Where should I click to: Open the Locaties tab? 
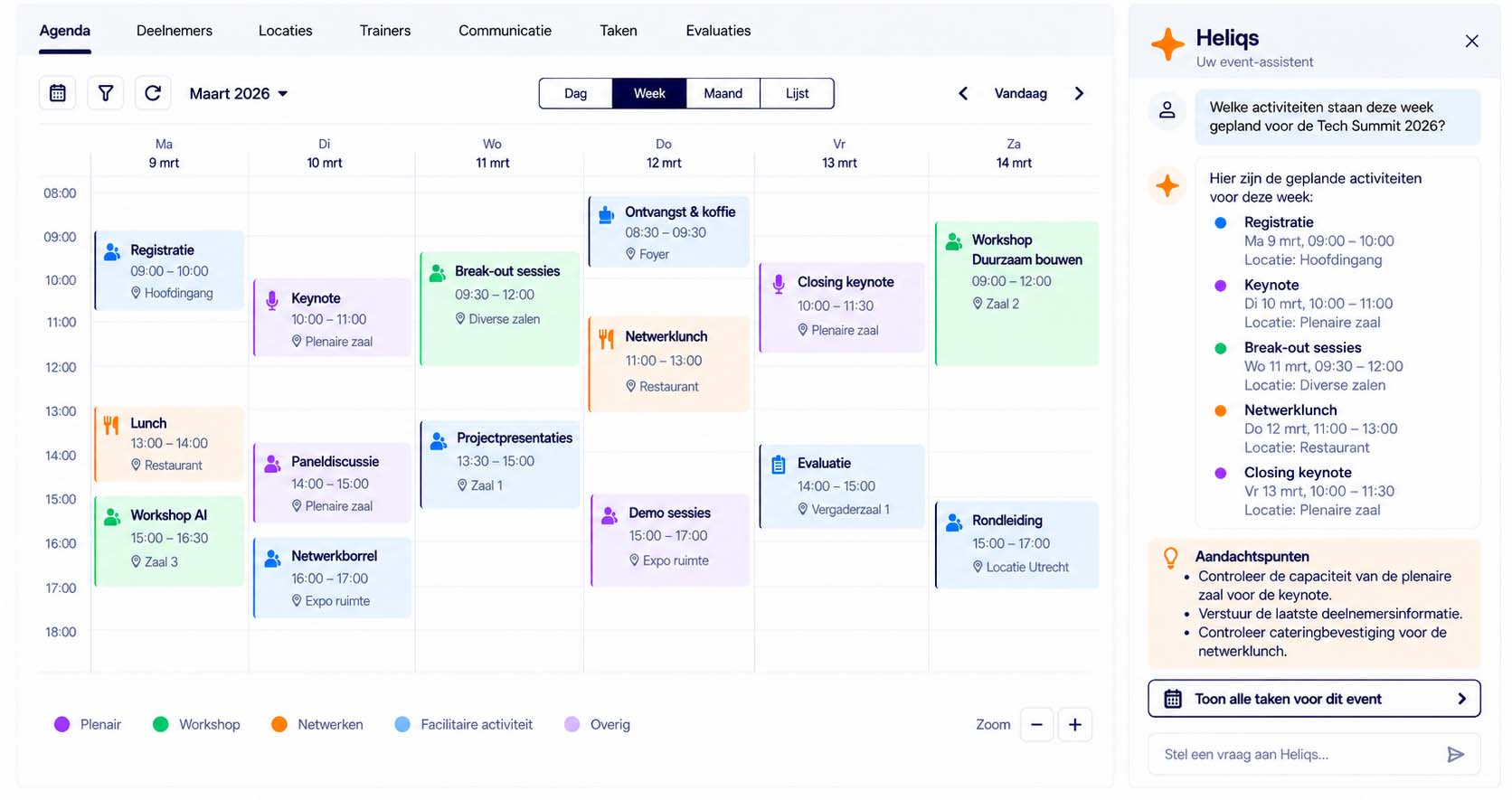tap(286, 31)
